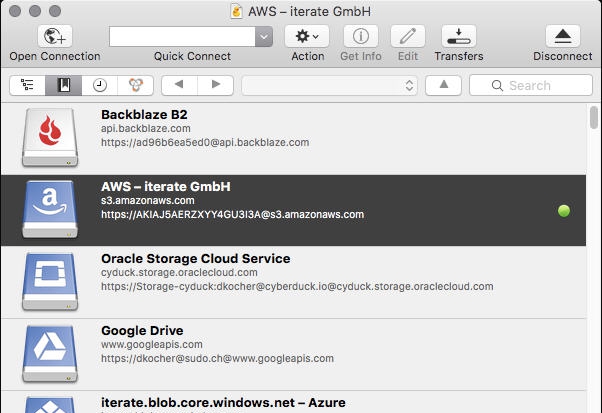Click the Oracle Storage Cloud drive icon
Screen dimensions: 602x413
(50, 280)
